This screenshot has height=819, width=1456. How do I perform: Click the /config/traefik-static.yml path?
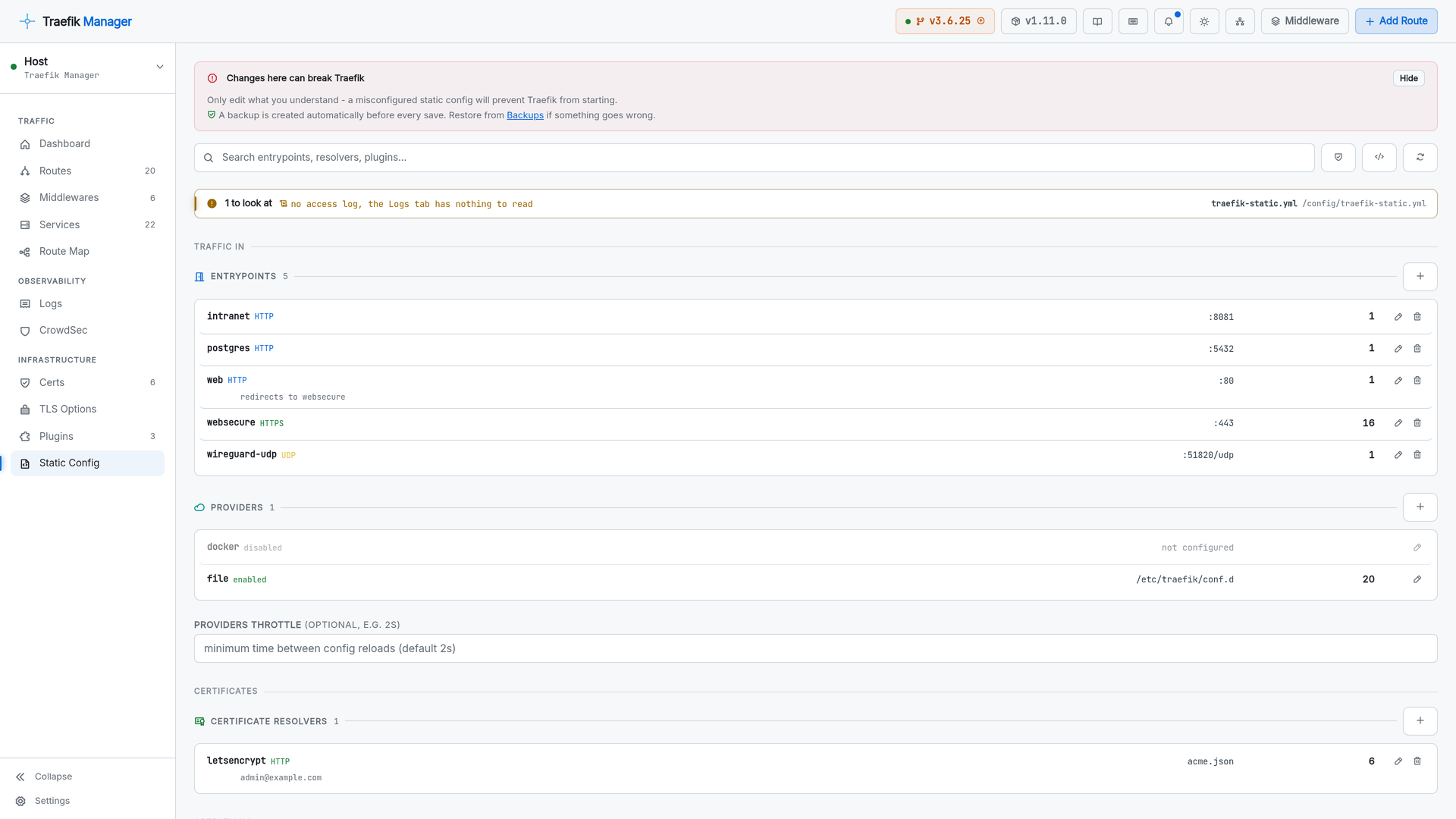point(1364,204)
